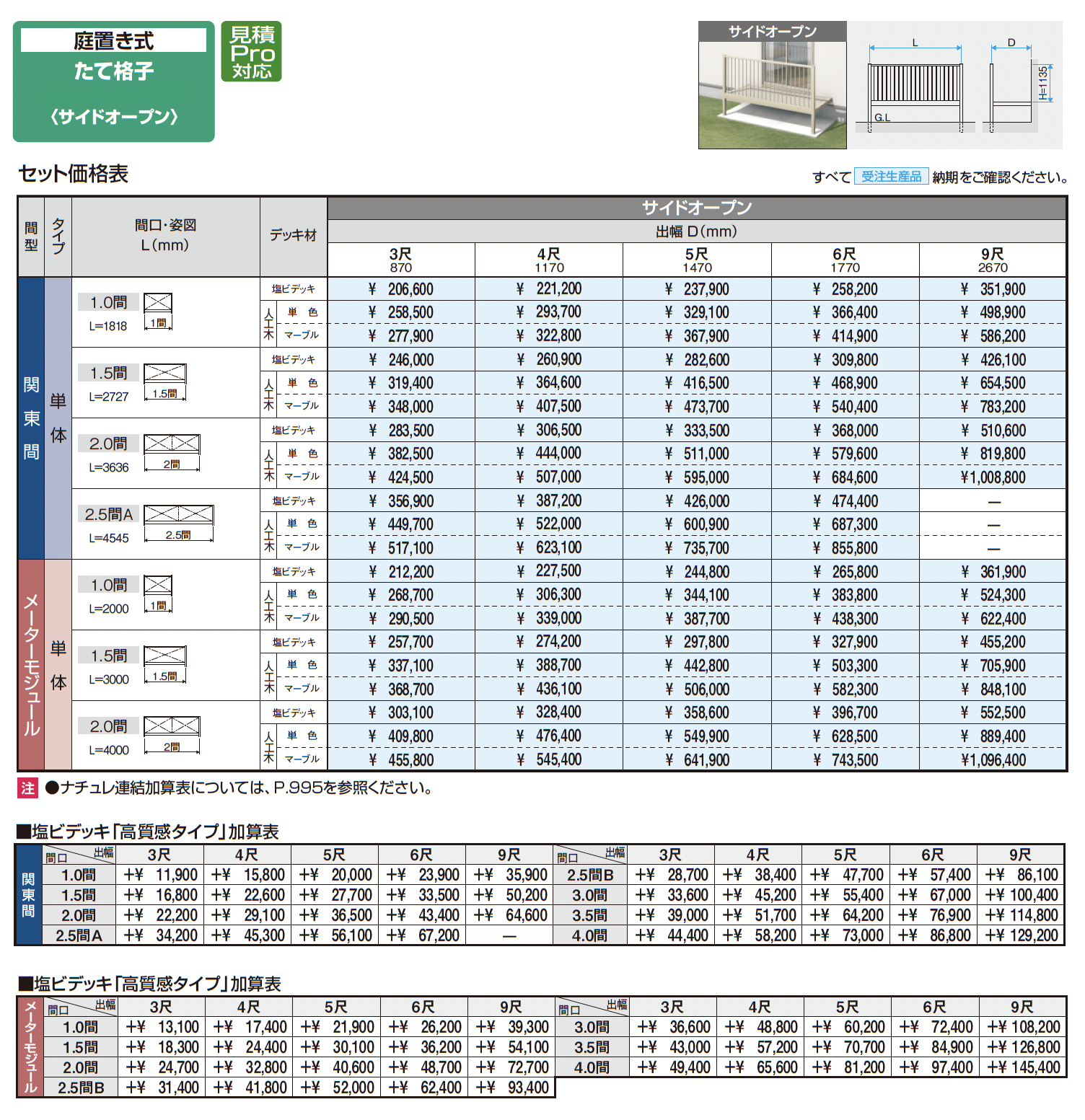Image resolution: width=1085 pixels, height=1120 pixels.
Task: Click the 9尺 2670 column header
Action: click(993, 260)
